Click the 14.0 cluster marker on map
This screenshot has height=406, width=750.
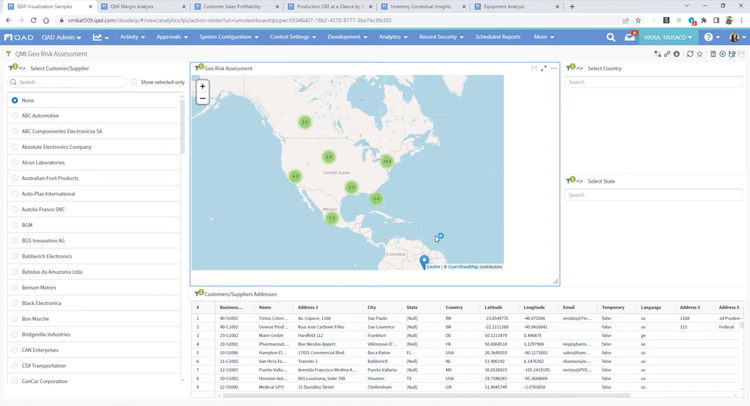[386, 160]
